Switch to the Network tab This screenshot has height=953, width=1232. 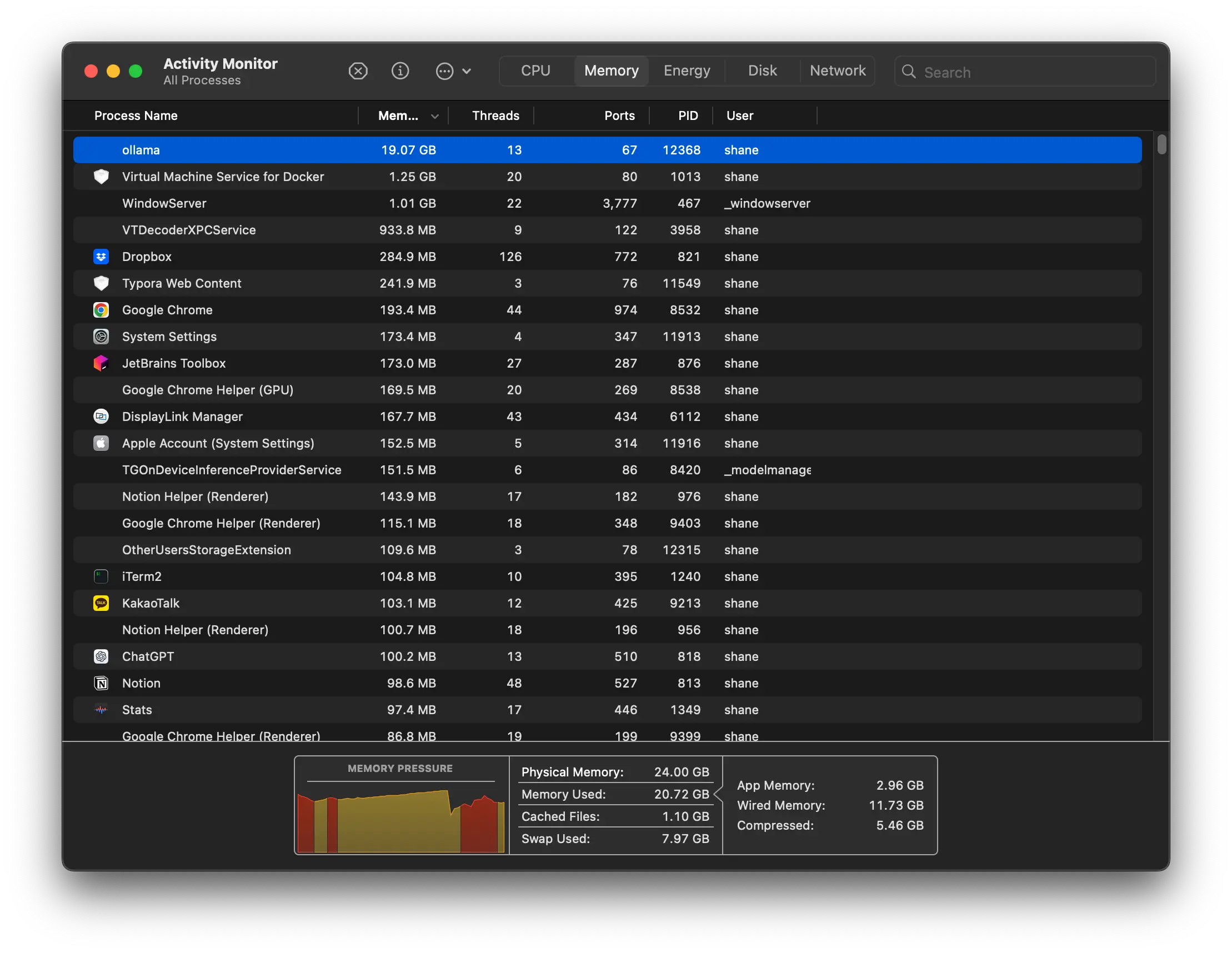(837, 71)
